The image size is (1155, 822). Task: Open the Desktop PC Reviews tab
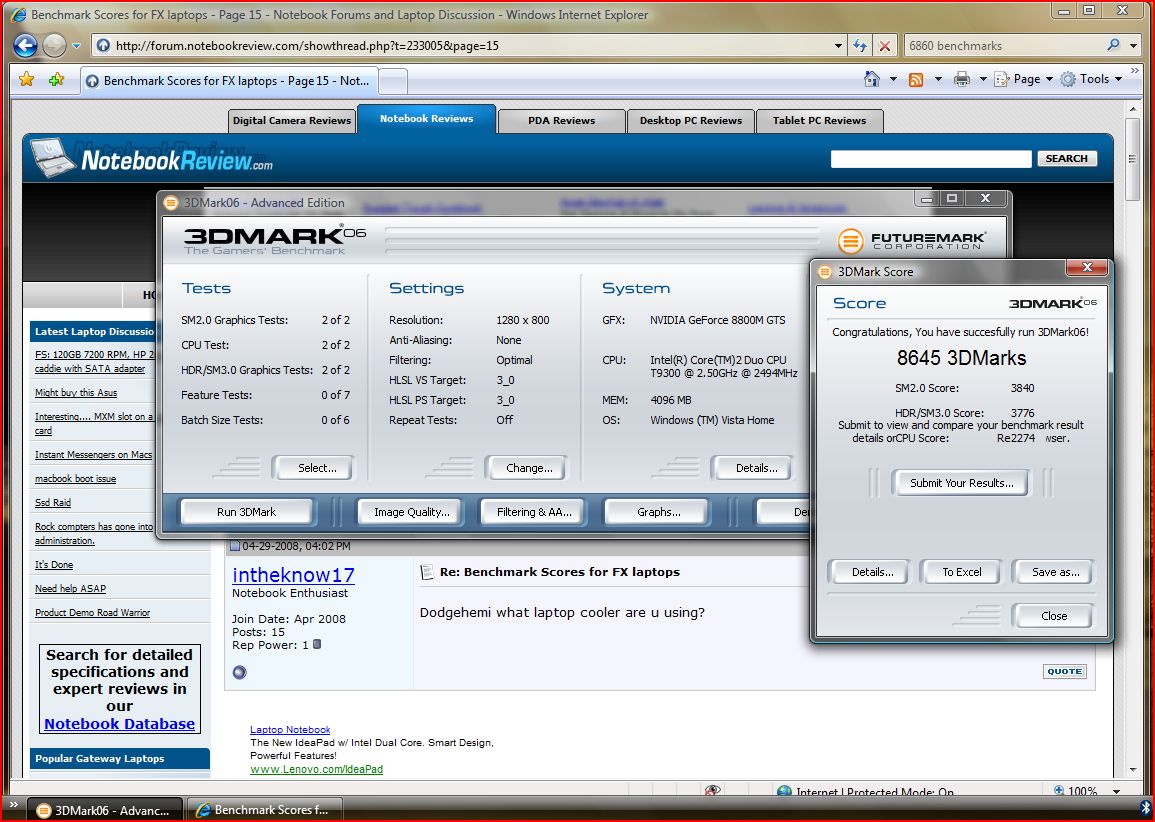(x=691, y=121)
